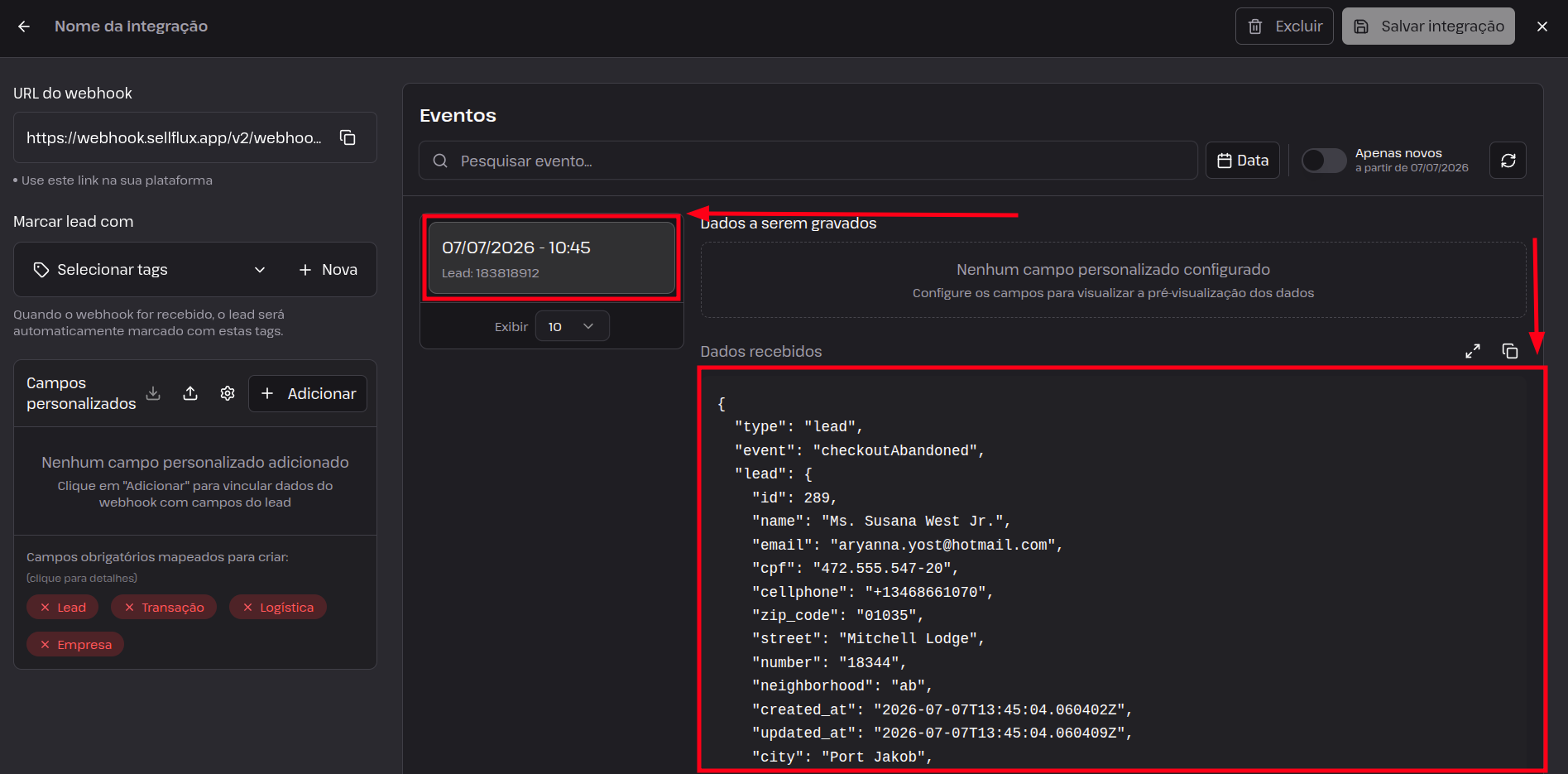Click Salvar integração button
1568x774 pixels.
click(x=1428, y=26)
